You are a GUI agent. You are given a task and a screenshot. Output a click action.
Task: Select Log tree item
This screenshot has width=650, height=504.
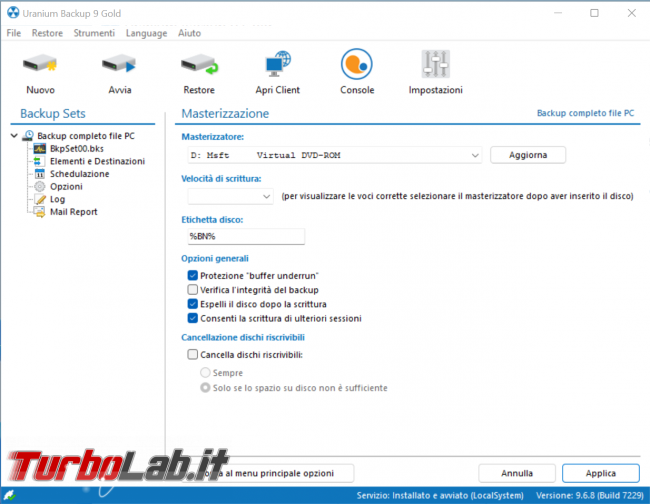[x=58, y=199]
